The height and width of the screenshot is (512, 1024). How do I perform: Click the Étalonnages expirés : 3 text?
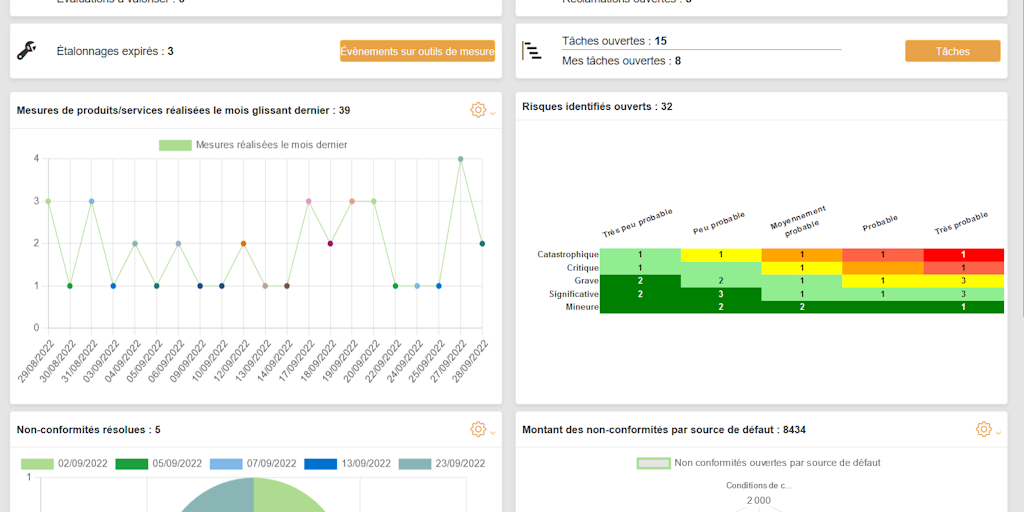click(x=115, y=51)
